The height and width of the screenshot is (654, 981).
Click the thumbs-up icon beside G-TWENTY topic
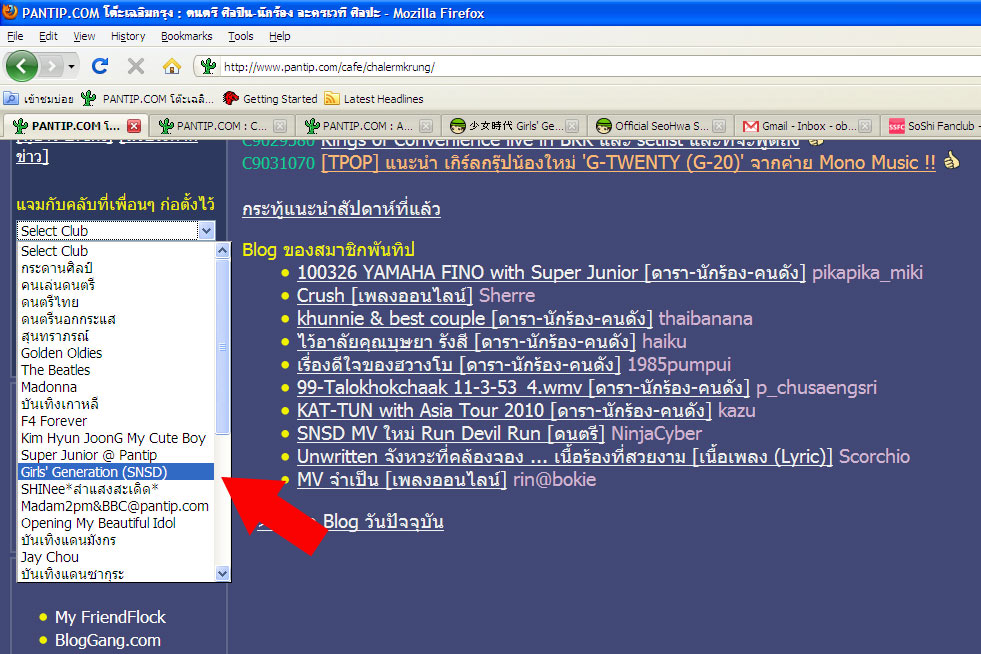pyautogui.click(x=951, y=161)
